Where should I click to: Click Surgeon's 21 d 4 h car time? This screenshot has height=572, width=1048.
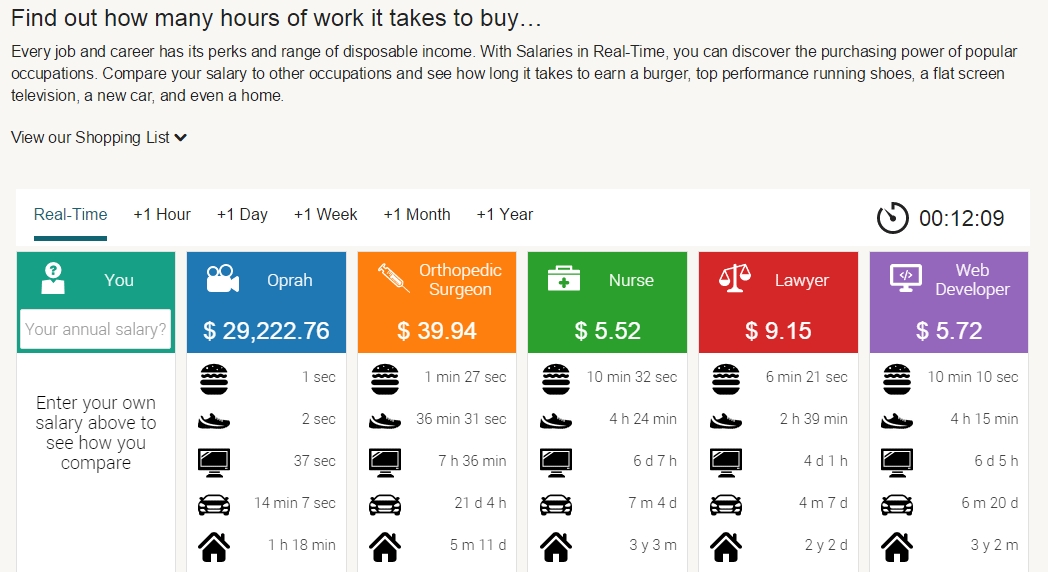point(480,503)
